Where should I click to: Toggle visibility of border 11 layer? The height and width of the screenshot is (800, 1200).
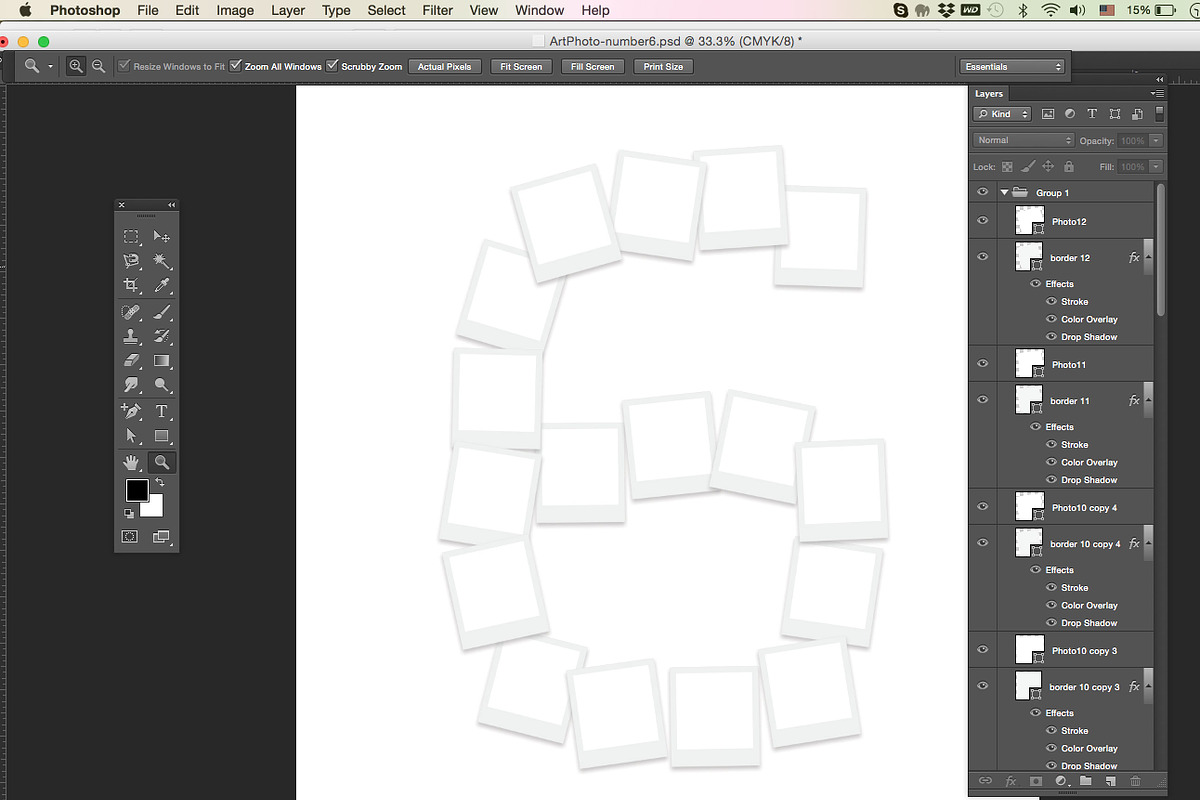tap(983, 400)
